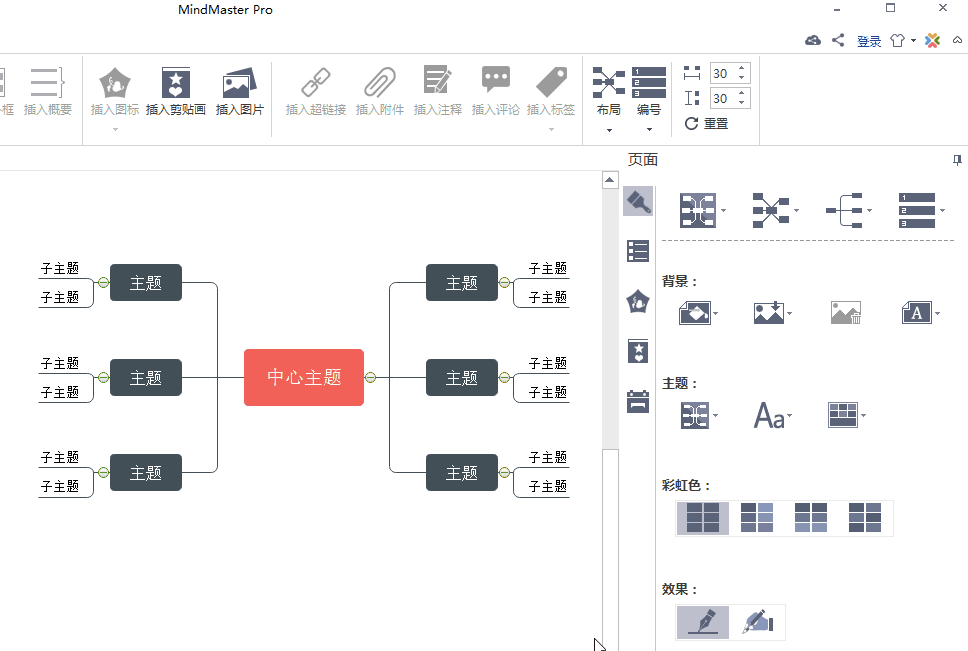Collapse the bottom-left topic's subtopics
This screenshot has height=651, width=968.
tap(103, 473)
